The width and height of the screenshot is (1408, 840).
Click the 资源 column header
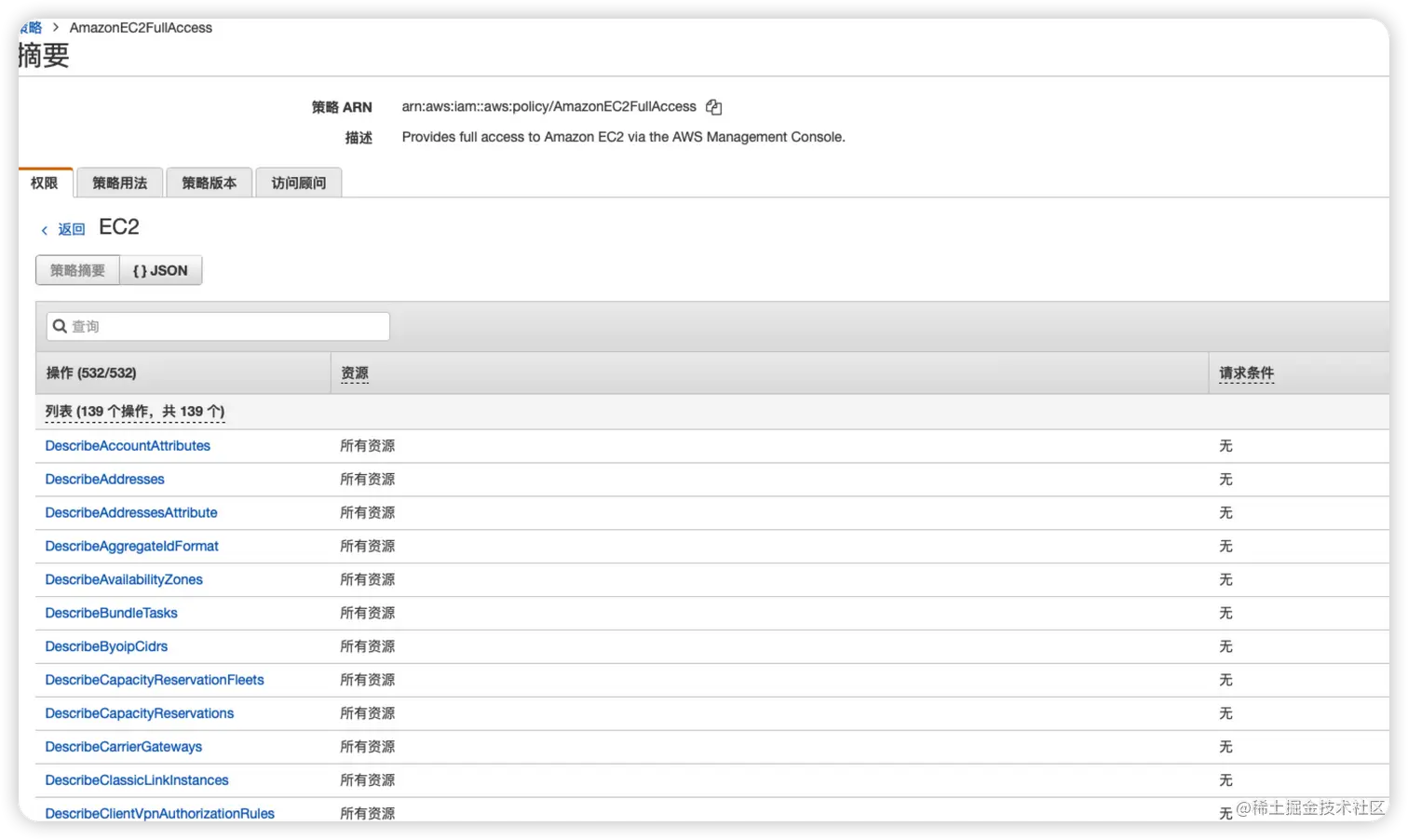point(355,373)
